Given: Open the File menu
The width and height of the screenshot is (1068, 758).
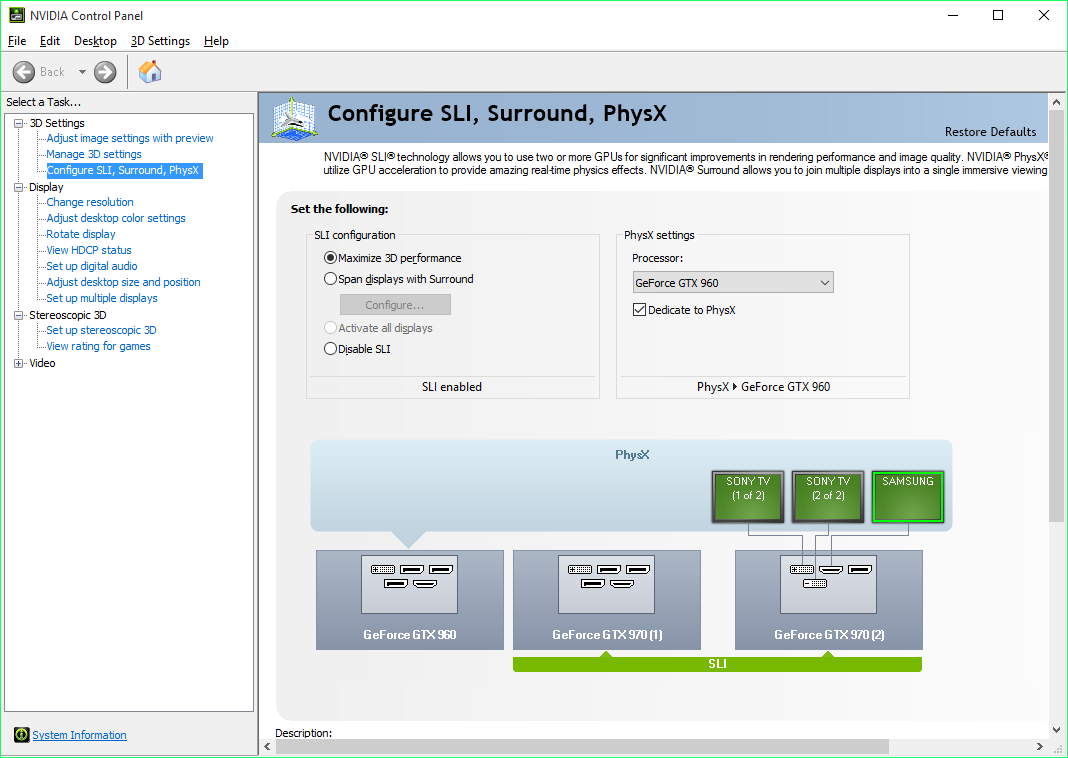Looking at the screenshot, I should [17, 41].
